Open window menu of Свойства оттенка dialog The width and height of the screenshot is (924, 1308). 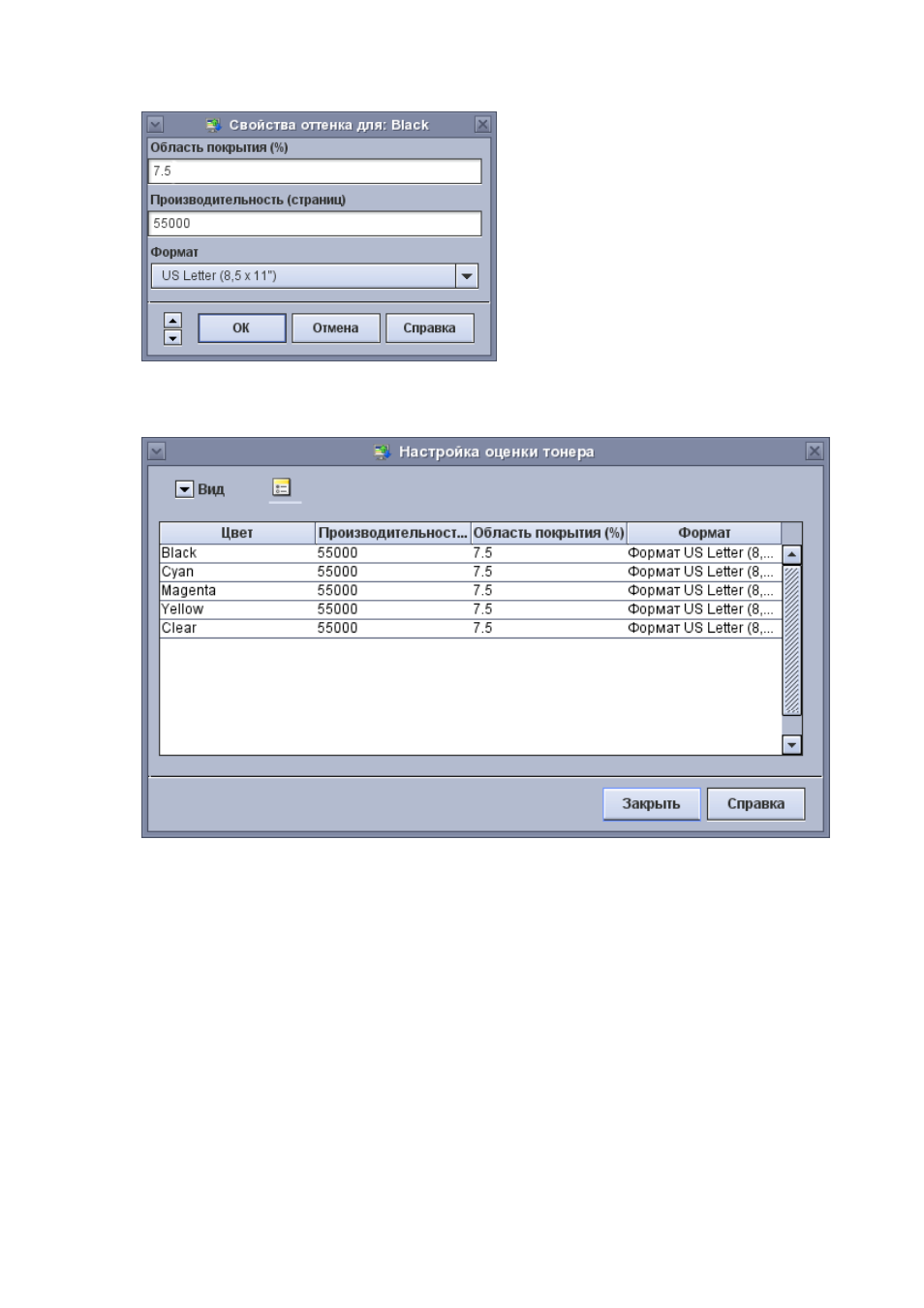click(x=155, y=125)
